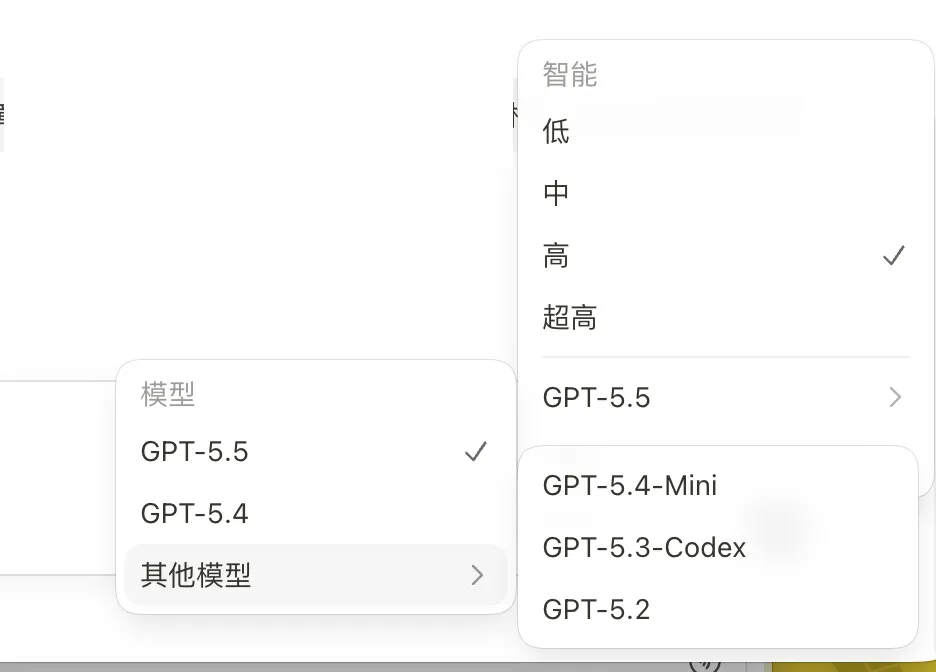The height and width of the screenshot is (672, 936).
Task: Open the GPT-5.5 submenu in 智能 panel
Action: click(725, 397)
